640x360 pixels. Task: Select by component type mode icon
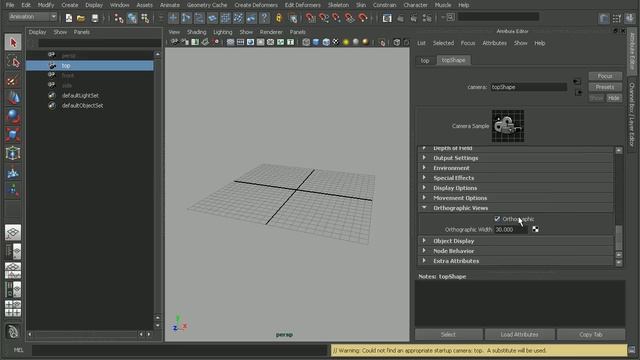pyautogui.click(x=145, y=18)
